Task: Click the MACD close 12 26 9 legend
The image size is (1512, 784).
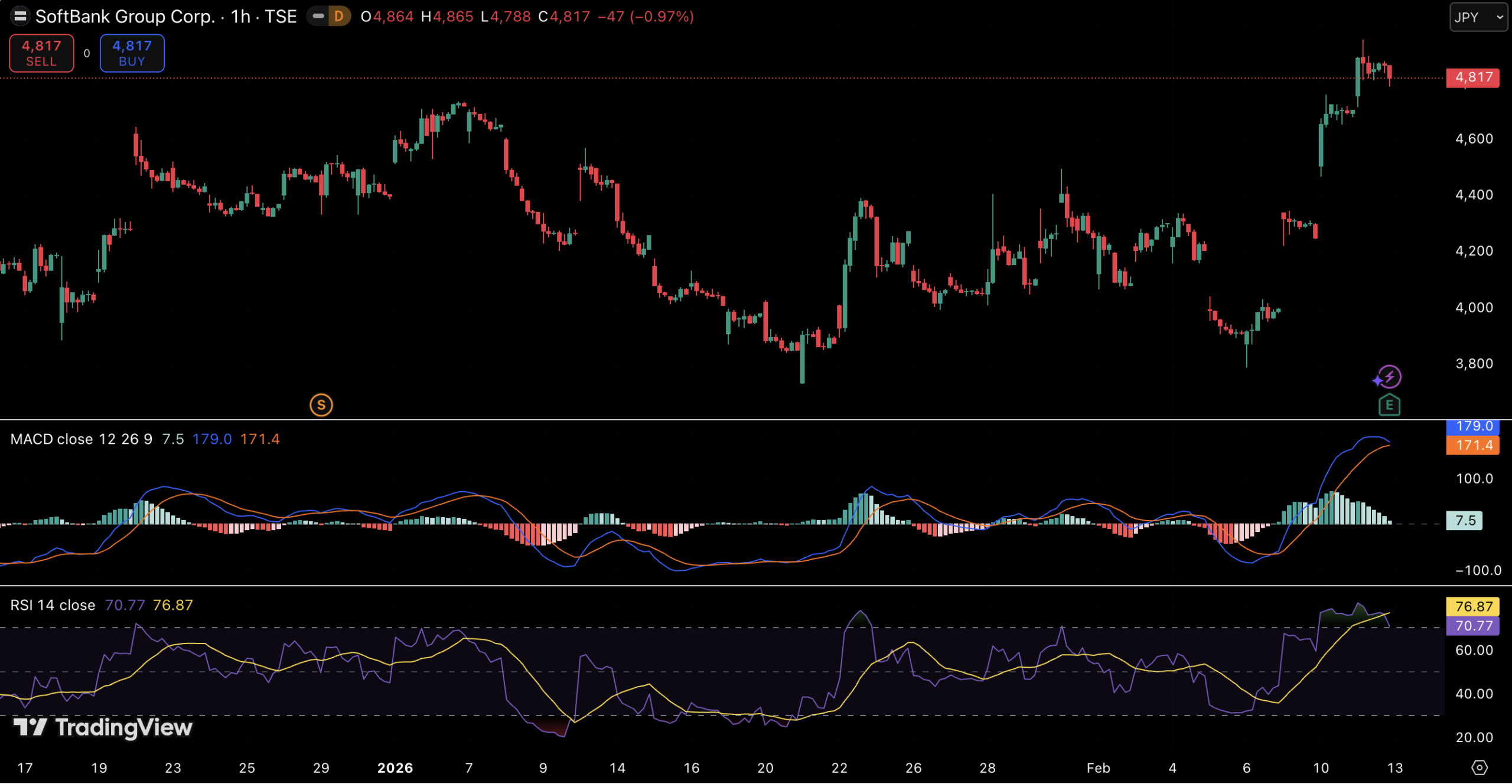Action: (81, 439)
